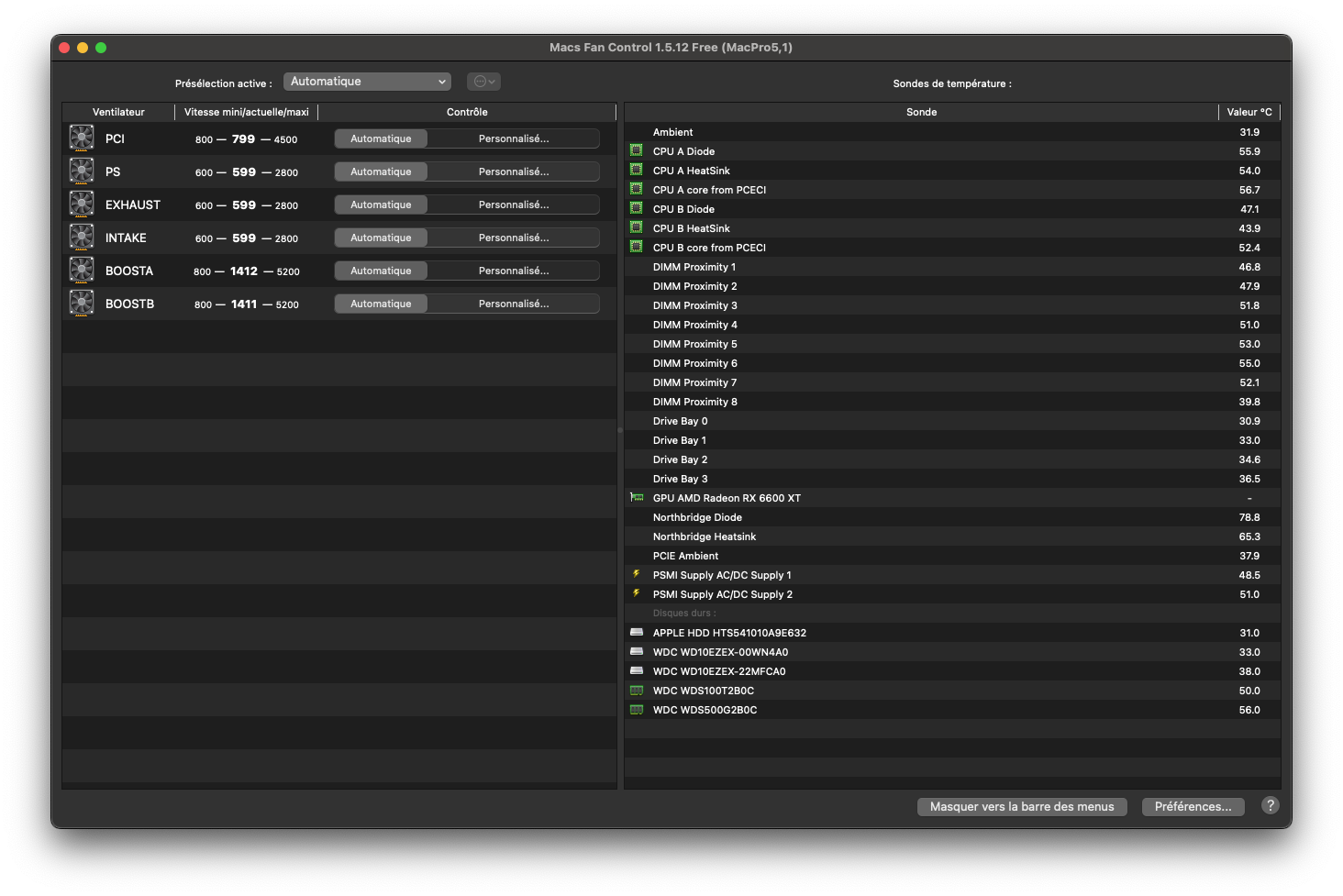Click Masquer vers la barre des menus
The image size is (1343, 896).
(x=1022, y=806)
